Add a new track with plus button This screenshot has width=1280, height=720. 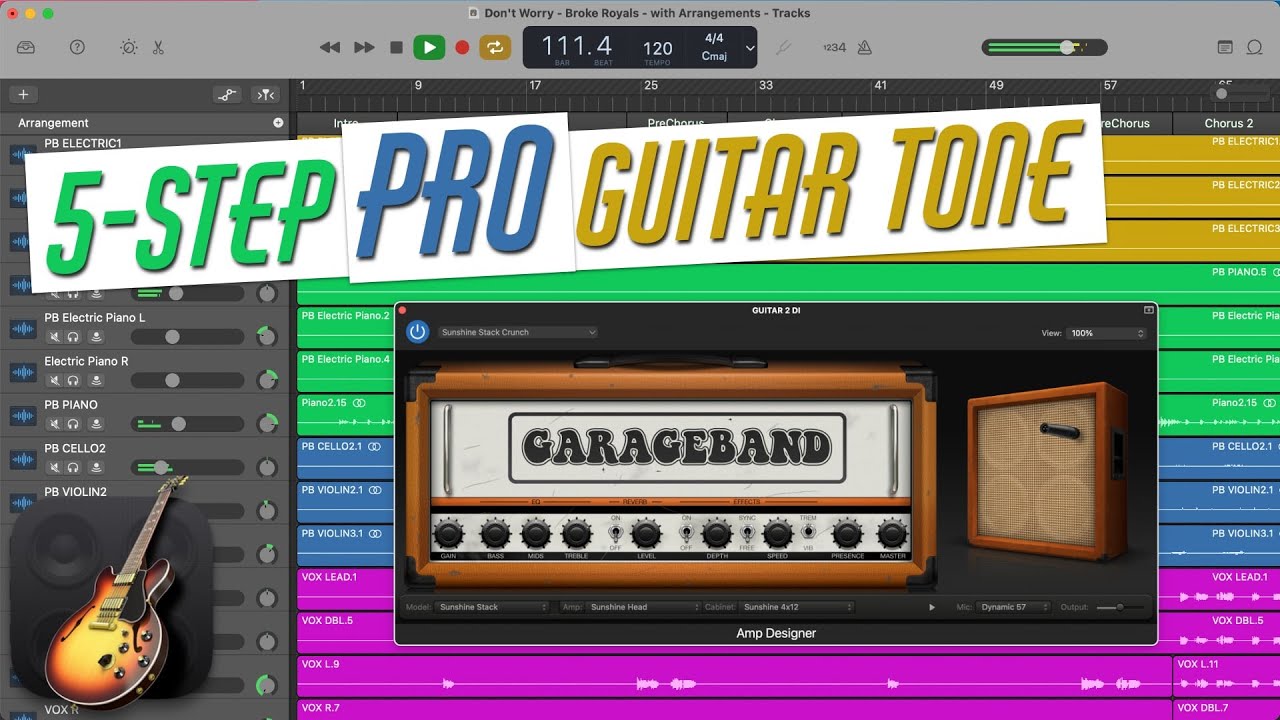[x=23, y=95]
